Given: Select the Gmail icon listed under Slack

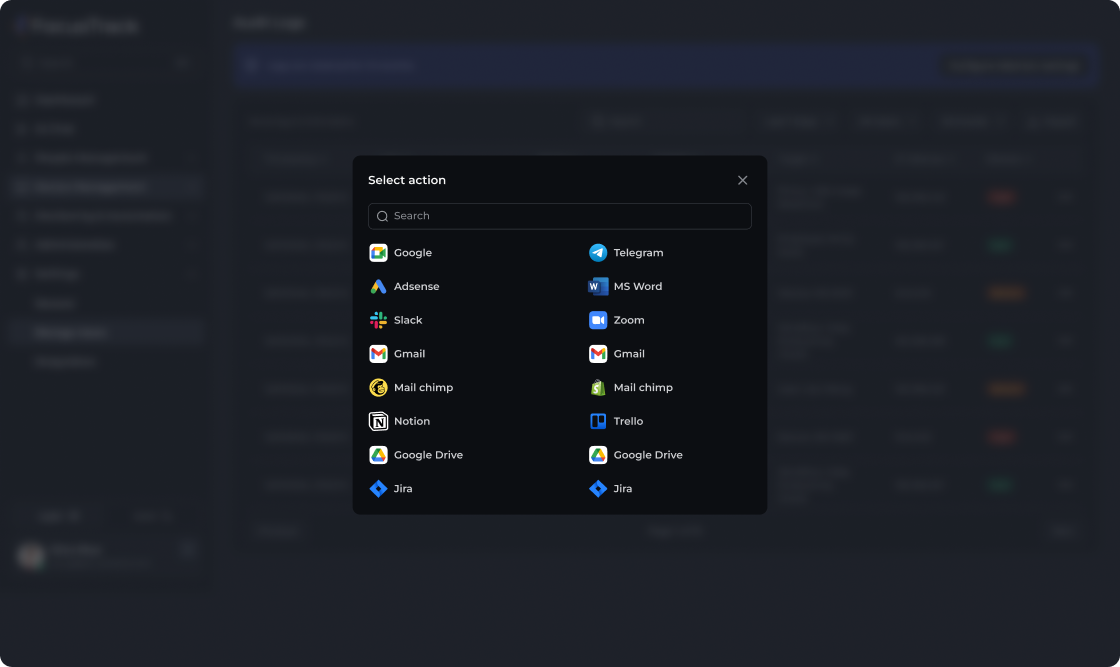Looking at the screenshot, I should (378, 353).
